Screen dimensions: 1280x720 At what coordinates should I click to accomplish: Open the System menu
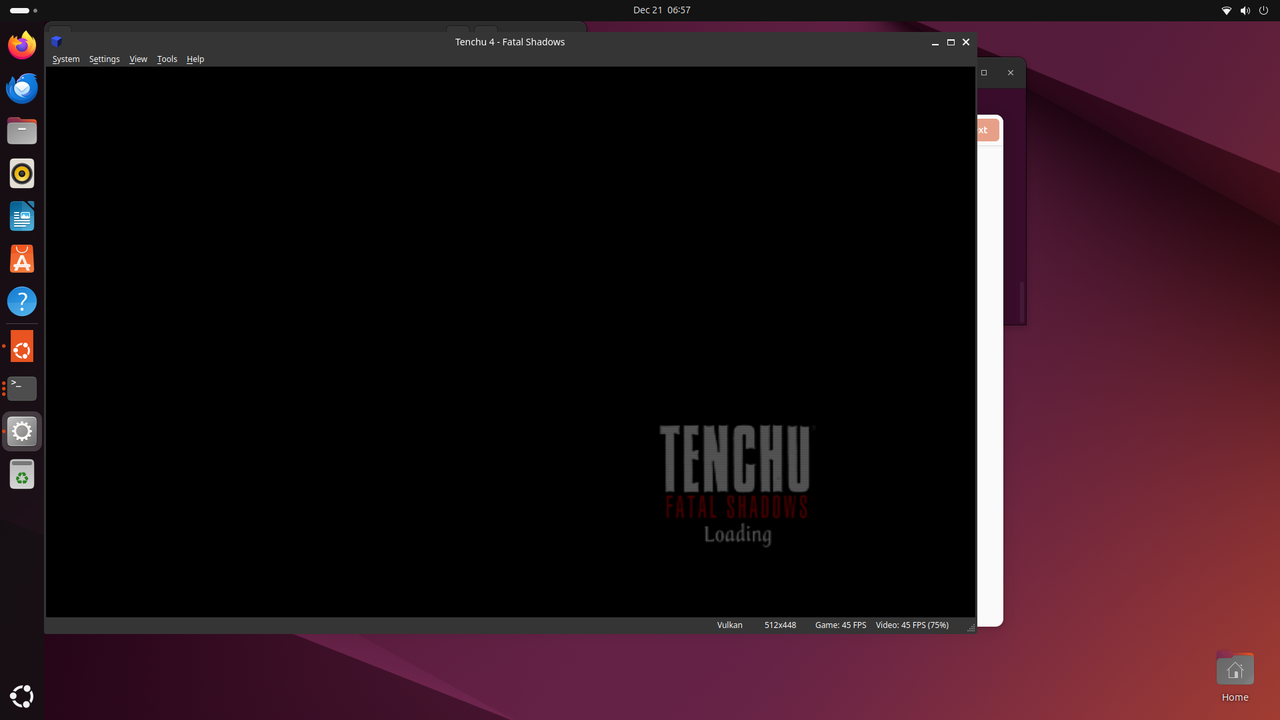click(x=66, y=59)
